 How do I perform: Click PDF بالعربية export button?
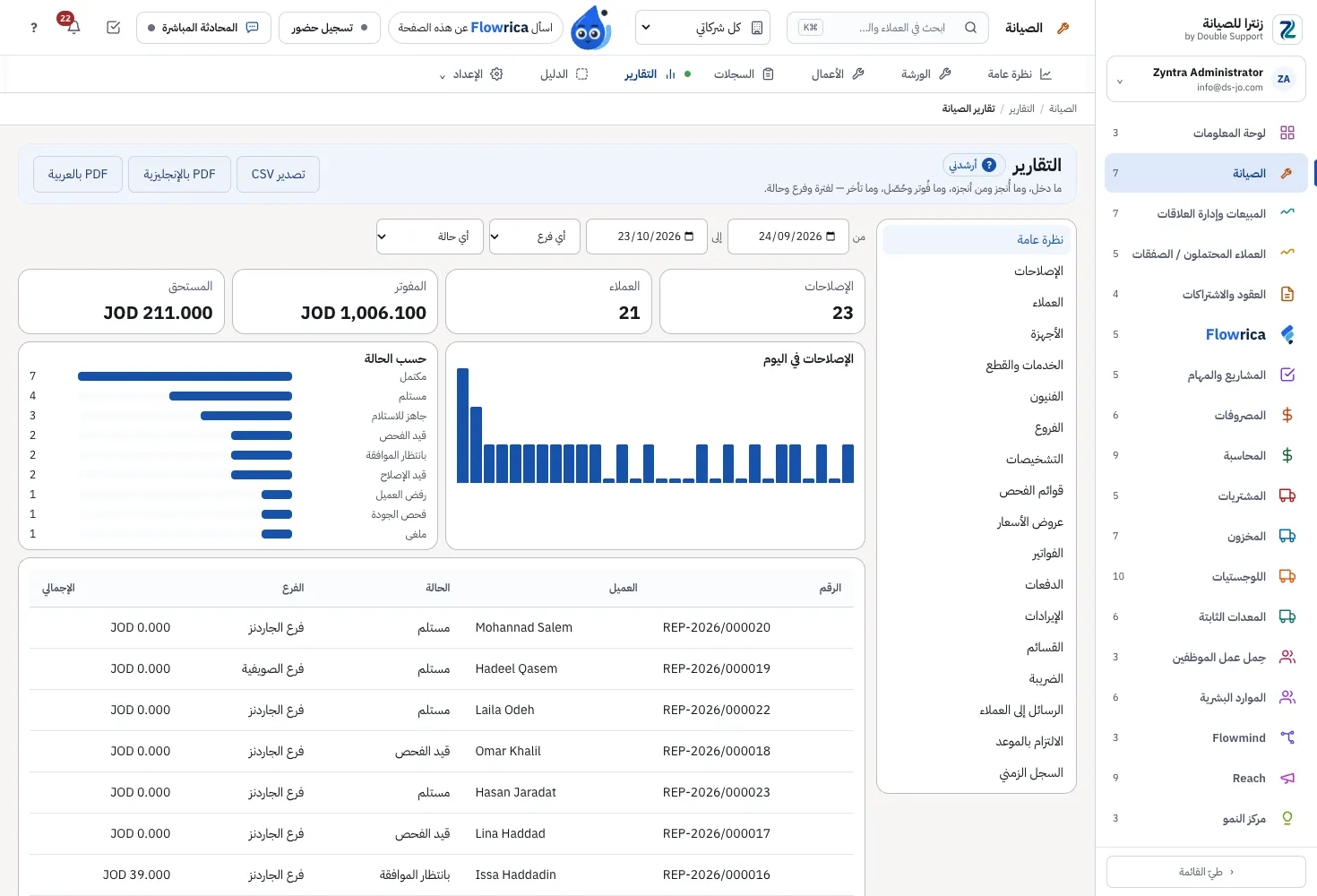click(x=78, y=174)
